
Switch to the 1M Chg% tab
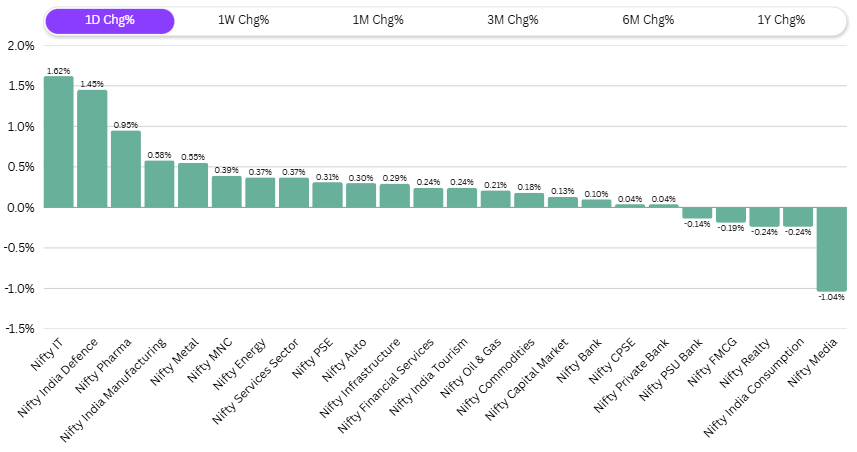378,21
